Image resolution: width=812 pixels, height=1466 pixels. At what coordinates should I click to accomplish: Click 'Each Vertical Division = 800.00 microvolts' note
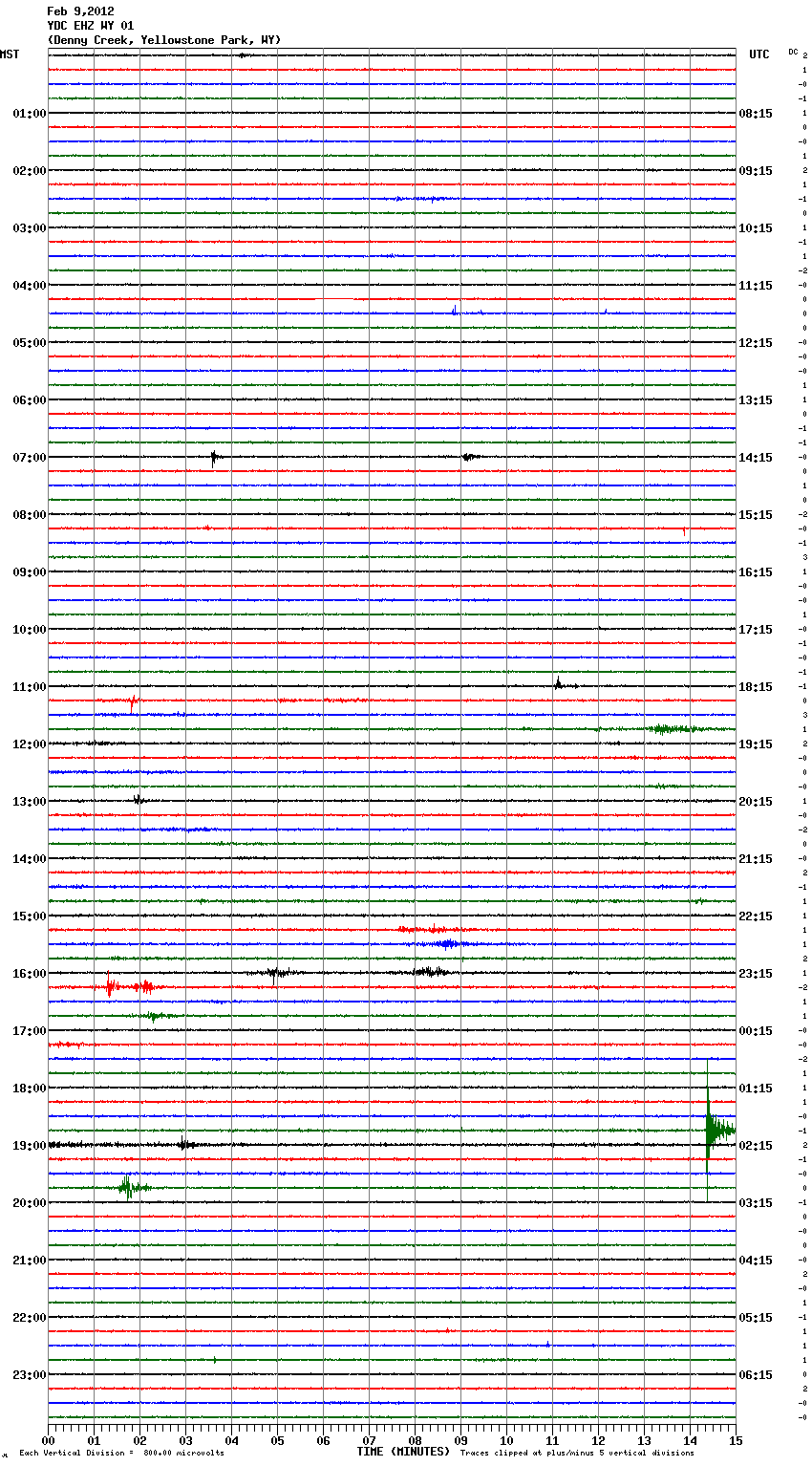pos(121,1453)
